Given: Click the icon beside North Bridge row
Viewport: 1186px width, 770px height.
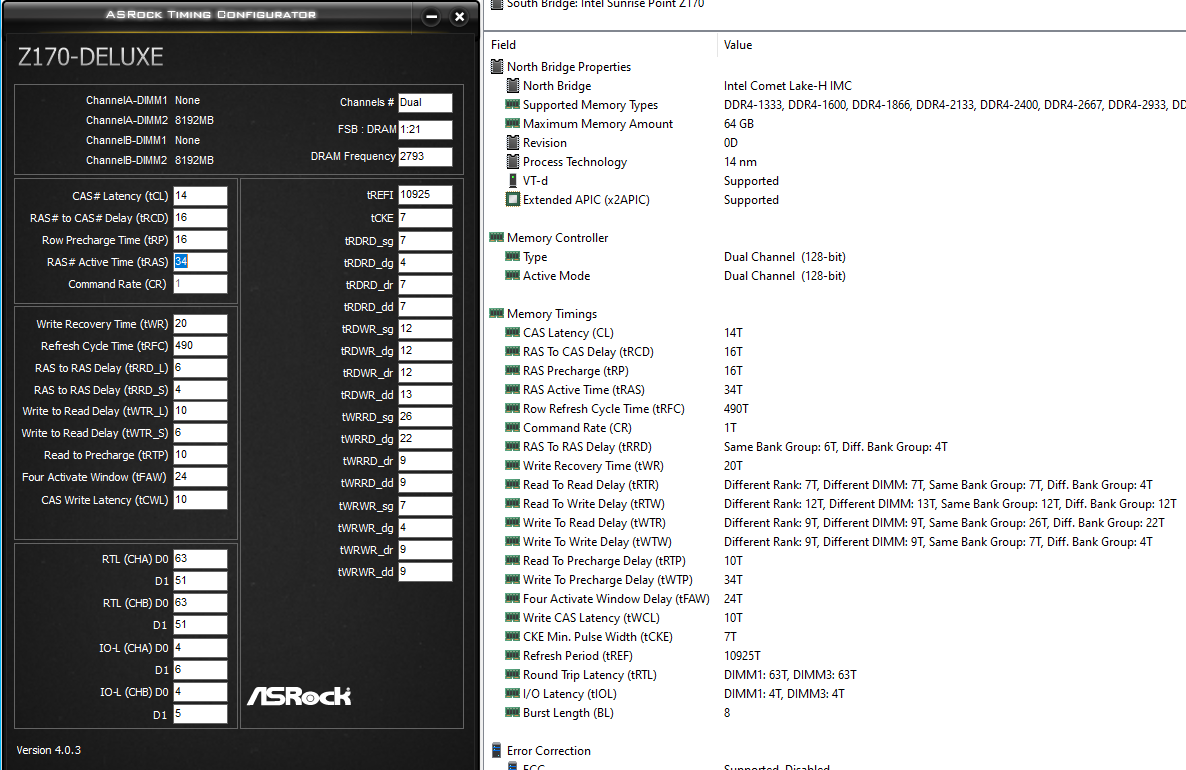Looking at the screenshot, I should (x=513, y=85).
